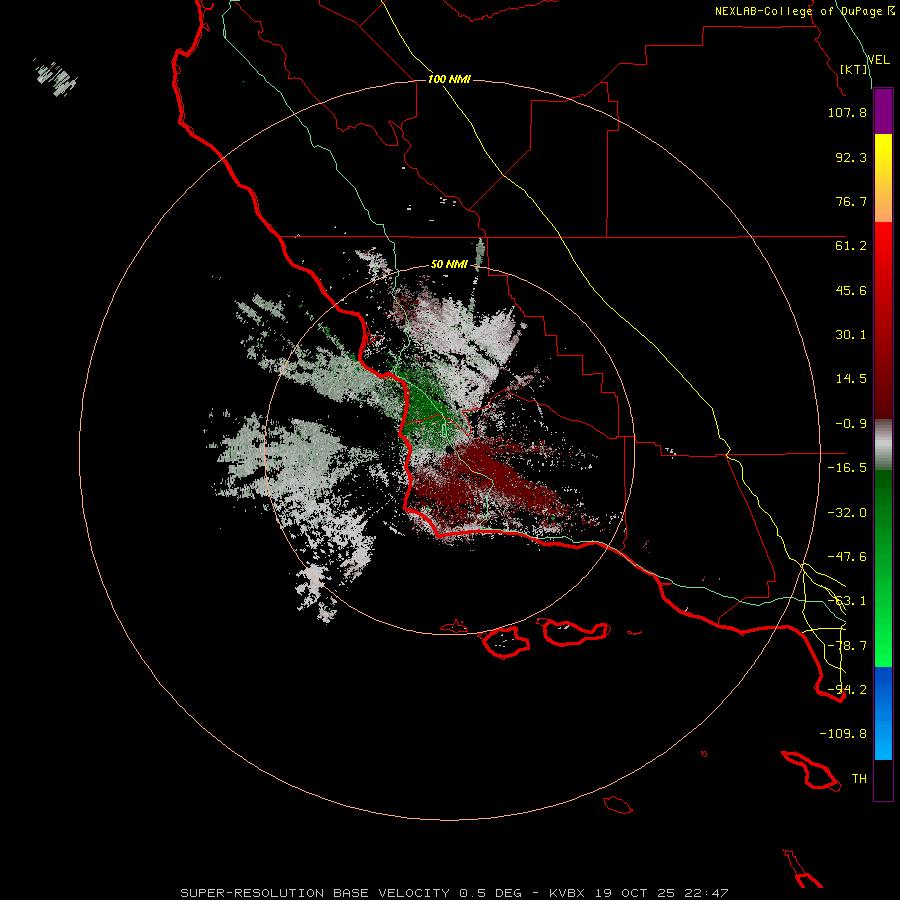Click the VEL label above the color scale
900x900 pixels.
(x=878, y=60)
